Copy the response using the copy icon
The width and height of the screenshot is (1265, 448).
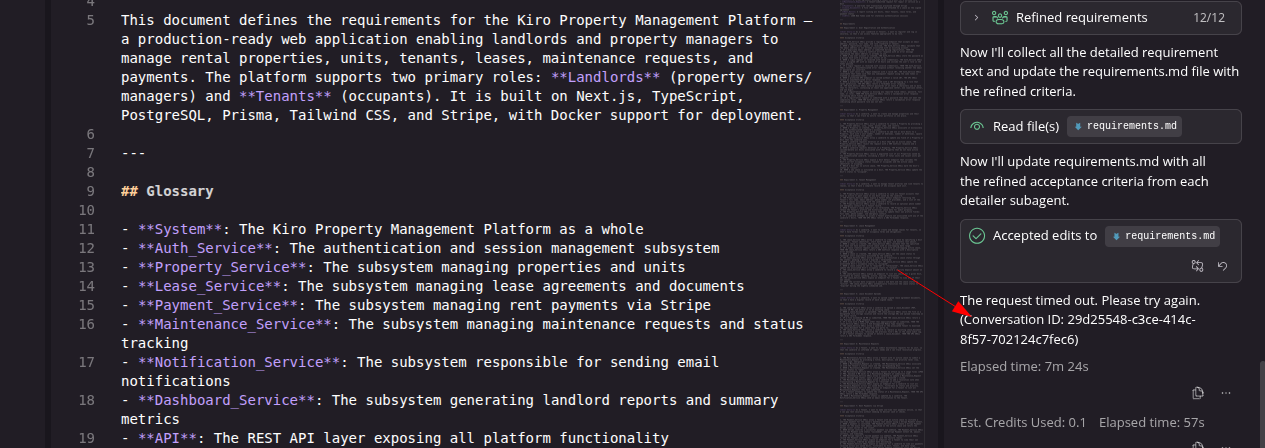tap(1198, 393)
